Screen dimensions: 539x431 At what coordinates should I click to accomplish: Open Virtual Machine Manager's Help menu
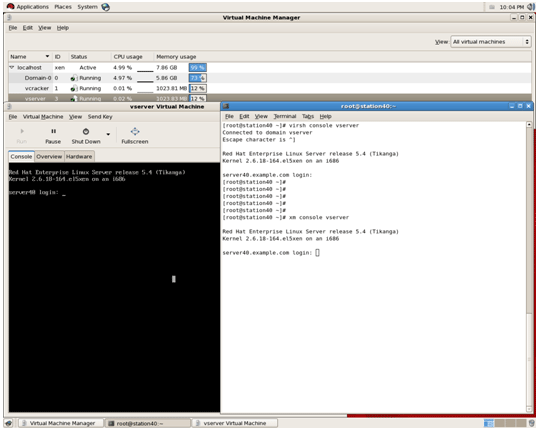tap(63, 28)
